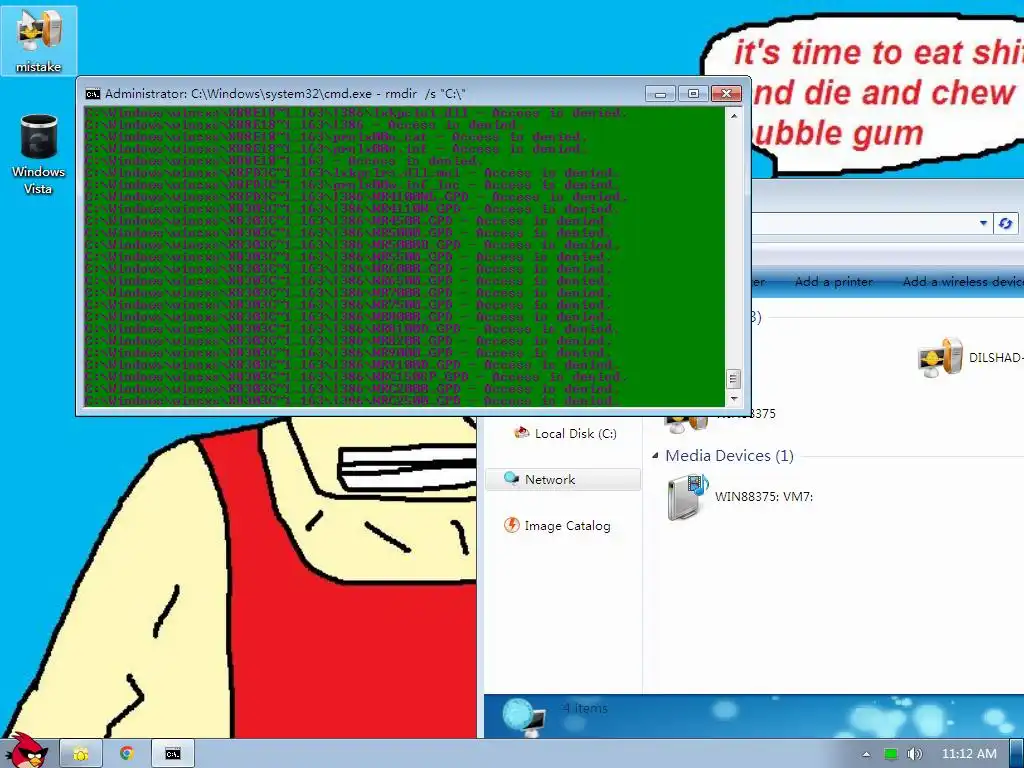
Task: Select the WIN88375: VM7: media device icon
Action: [x=688, y=497]
